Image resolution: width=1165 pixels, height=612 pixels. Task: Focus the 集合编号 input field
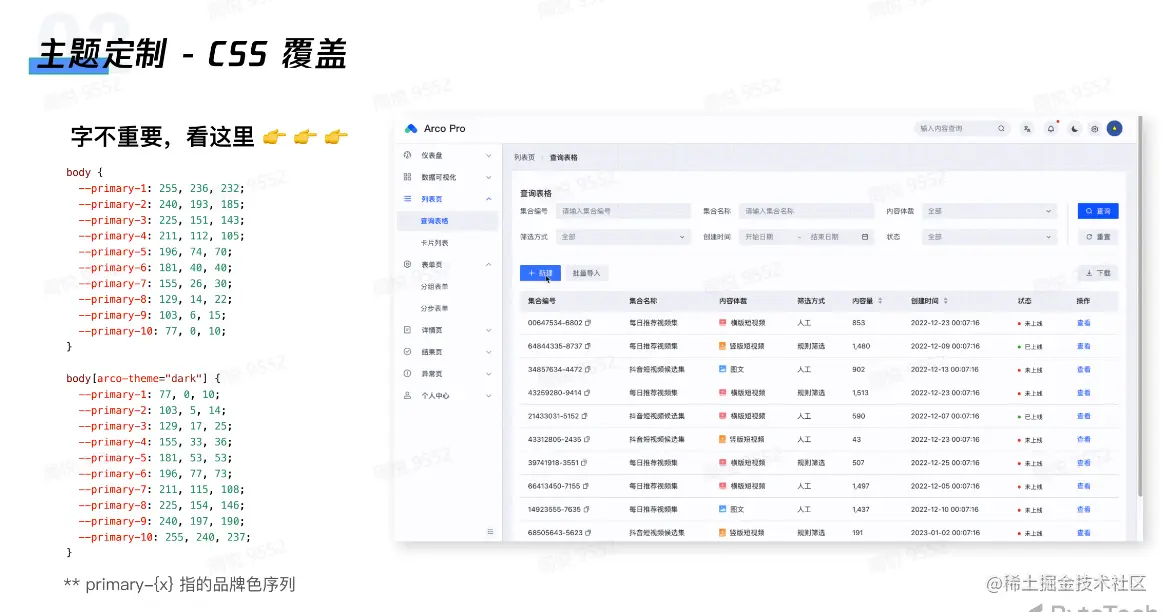(623, 211)
